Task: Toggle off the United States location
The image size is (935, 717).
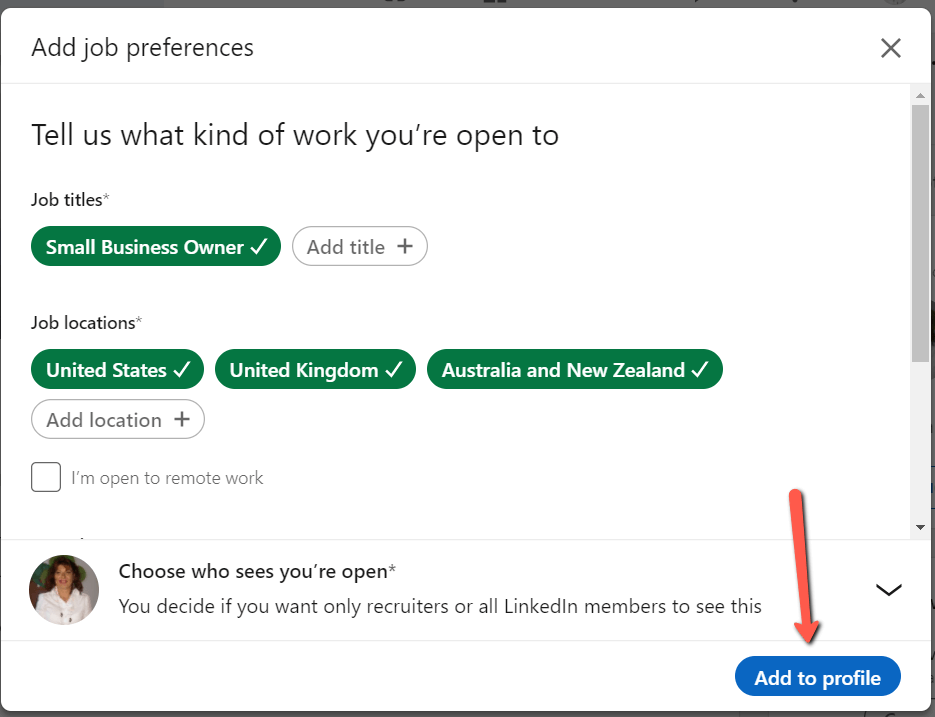Action: point(117,369)
